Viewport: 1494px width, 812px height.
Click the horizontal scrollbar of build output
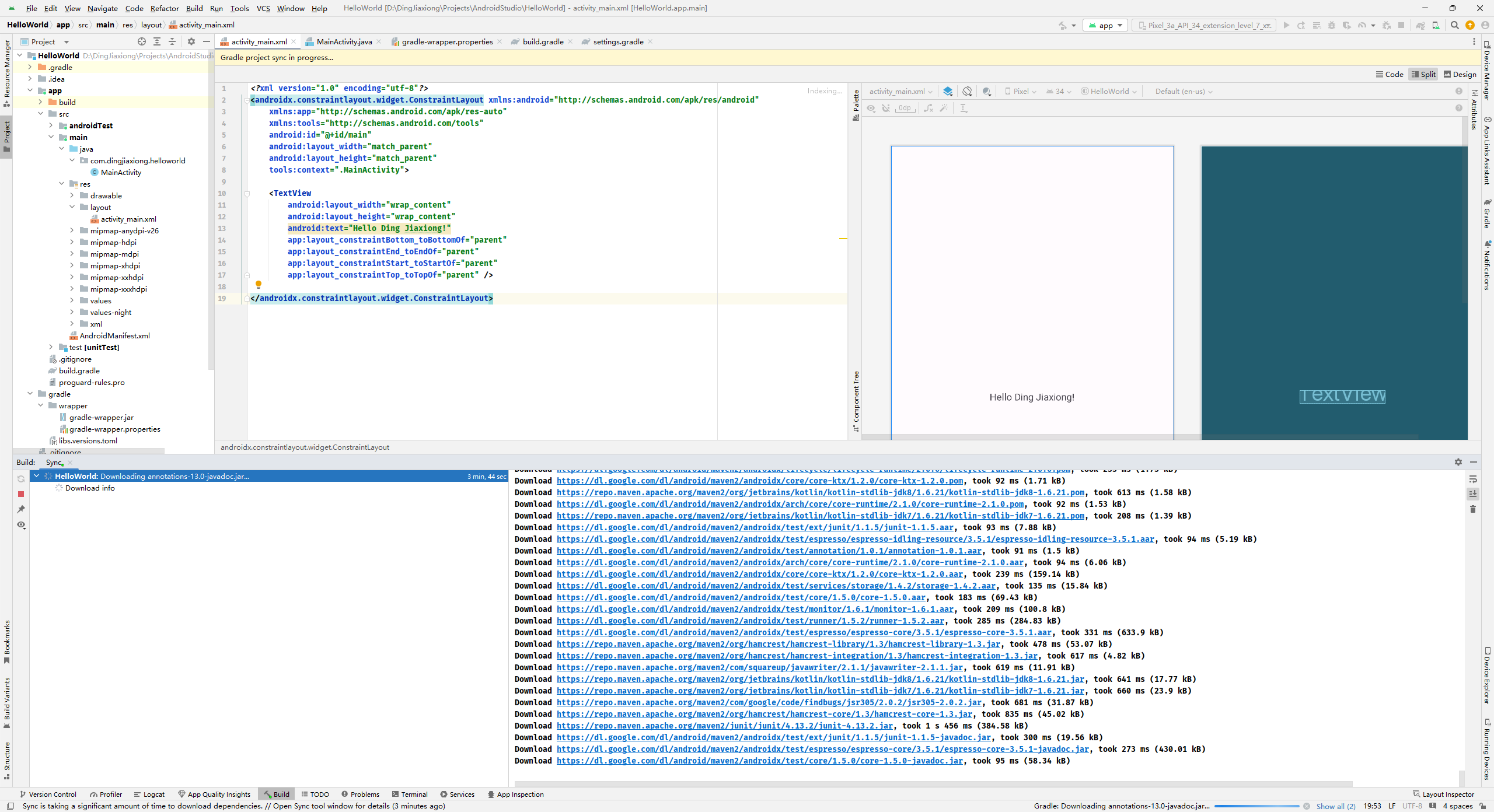tap(933, 783)
